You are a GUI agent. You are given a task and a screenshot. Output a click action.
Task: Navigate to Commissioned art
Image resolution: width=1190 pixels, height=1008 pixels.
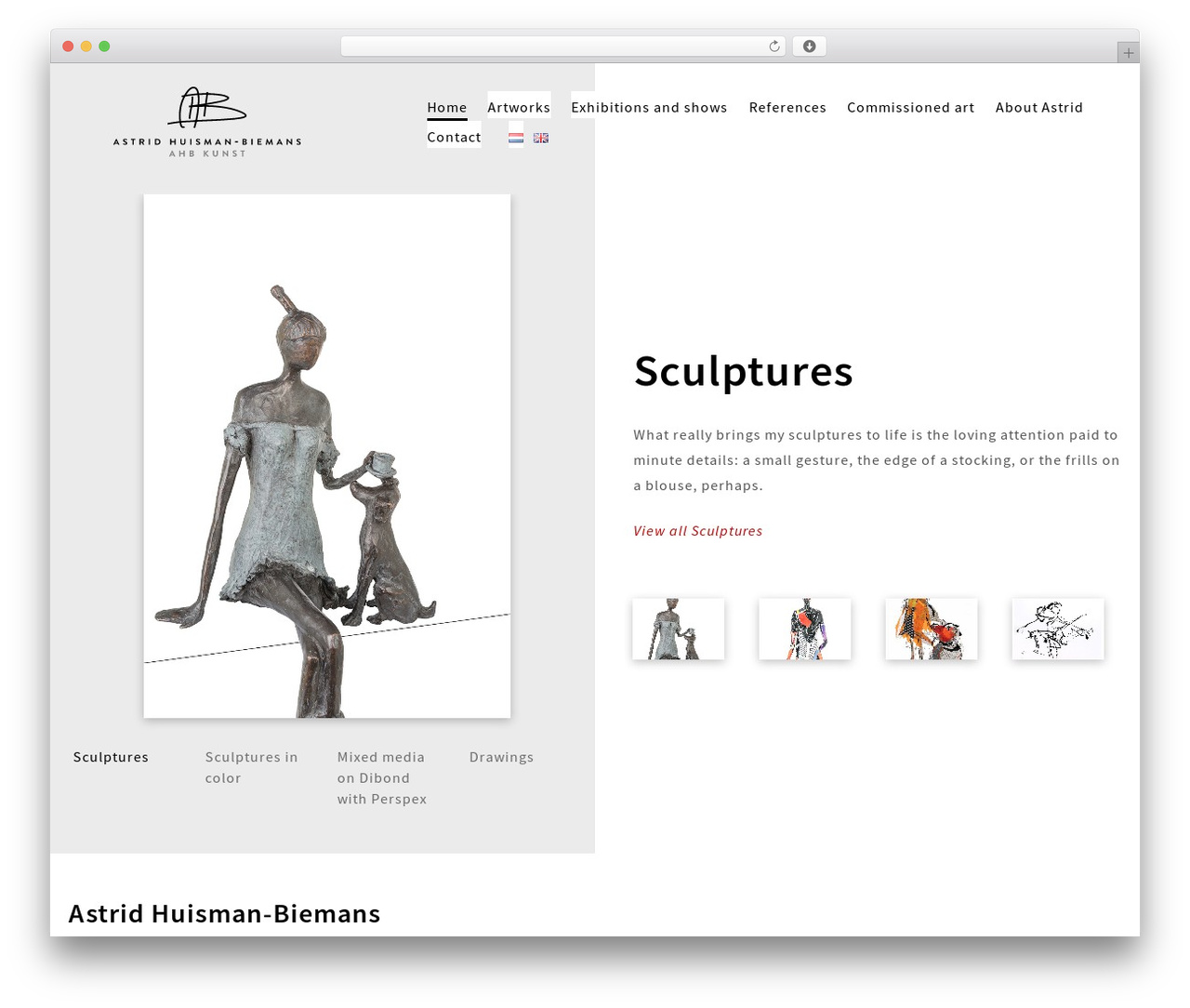910,108
